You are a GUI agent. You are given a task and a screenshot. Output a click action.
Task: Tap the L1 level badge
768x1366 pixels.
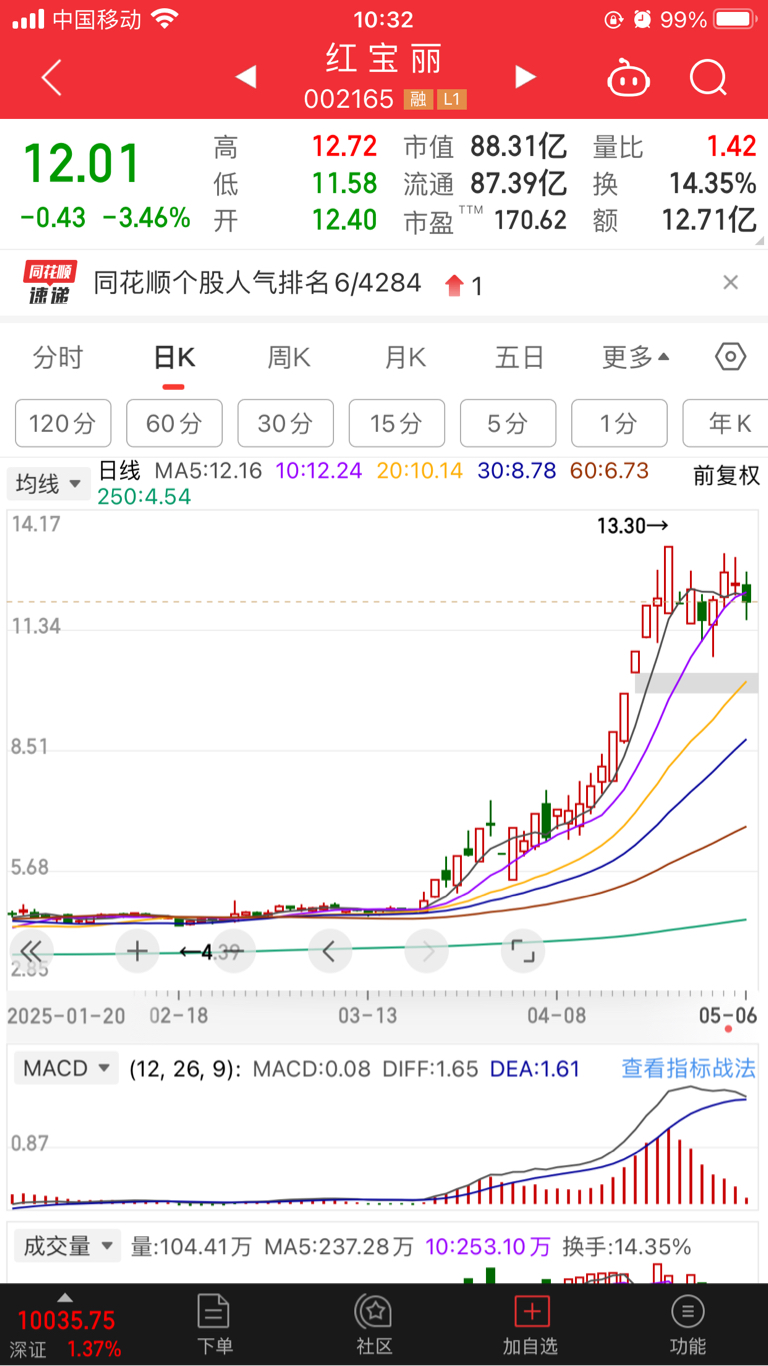point(452,100)
